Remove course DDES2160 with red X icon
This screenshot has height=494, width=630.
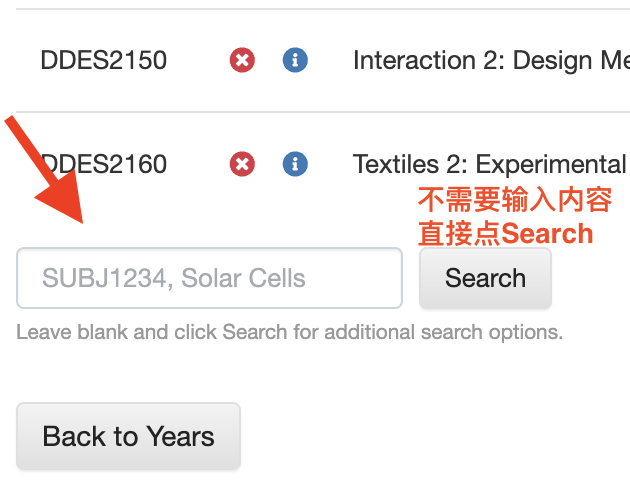click(x=242, y=164)
